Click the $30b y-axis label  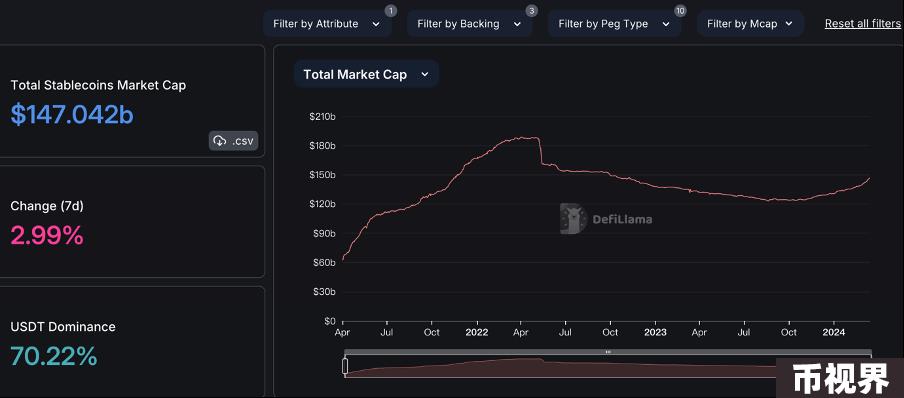325,292
